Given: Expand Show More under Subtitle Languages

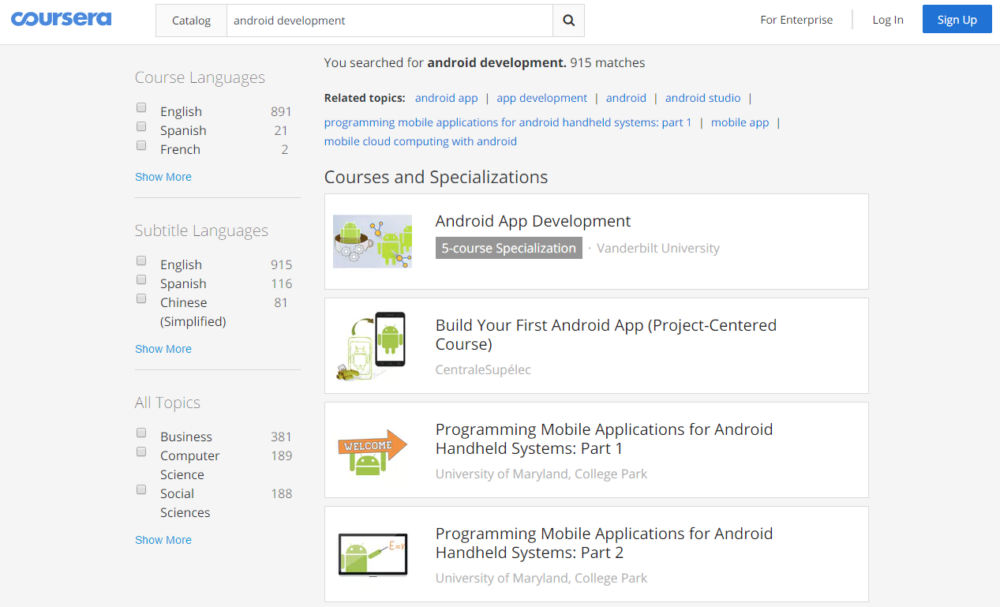Looking at the screenshot, I should point(163,349).
